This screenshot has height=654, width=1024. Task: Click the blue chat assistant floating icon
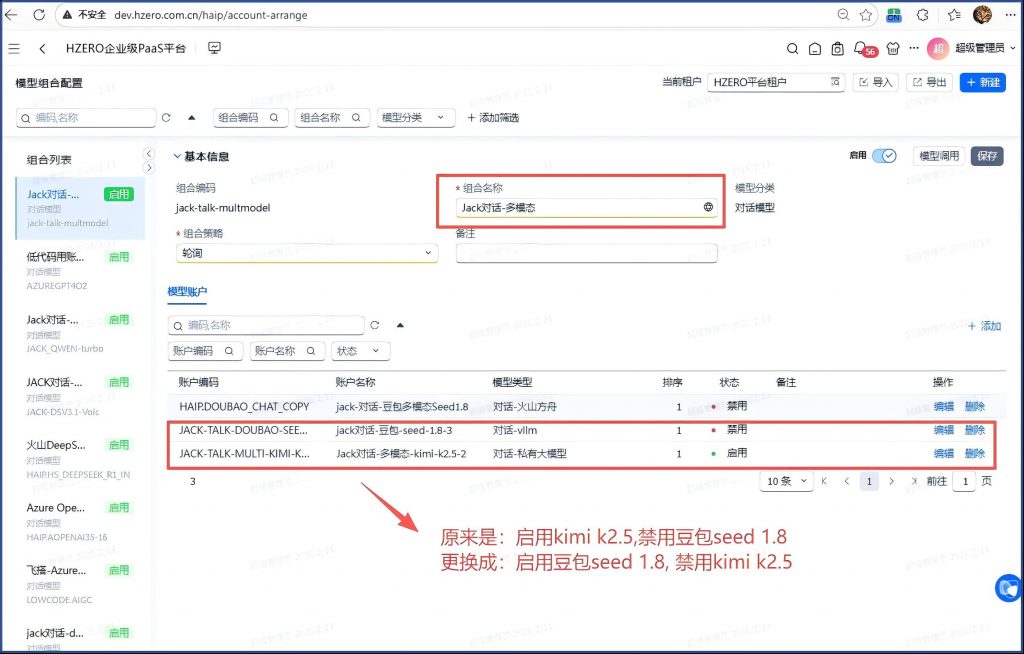click(1008, 588)
